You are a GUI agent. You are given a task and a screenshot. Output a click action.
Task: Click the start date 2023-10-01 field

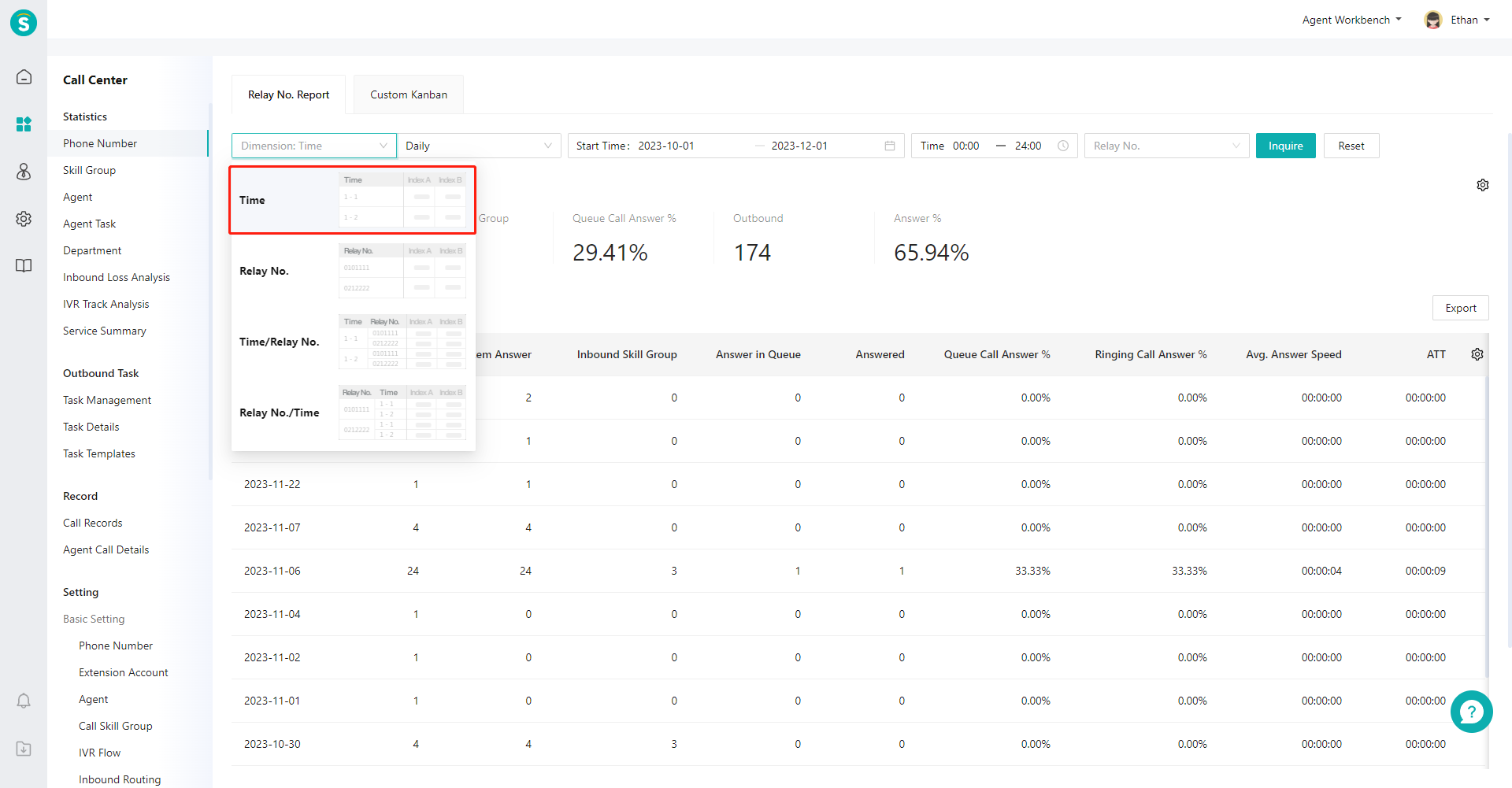click(x=666, y=146)
